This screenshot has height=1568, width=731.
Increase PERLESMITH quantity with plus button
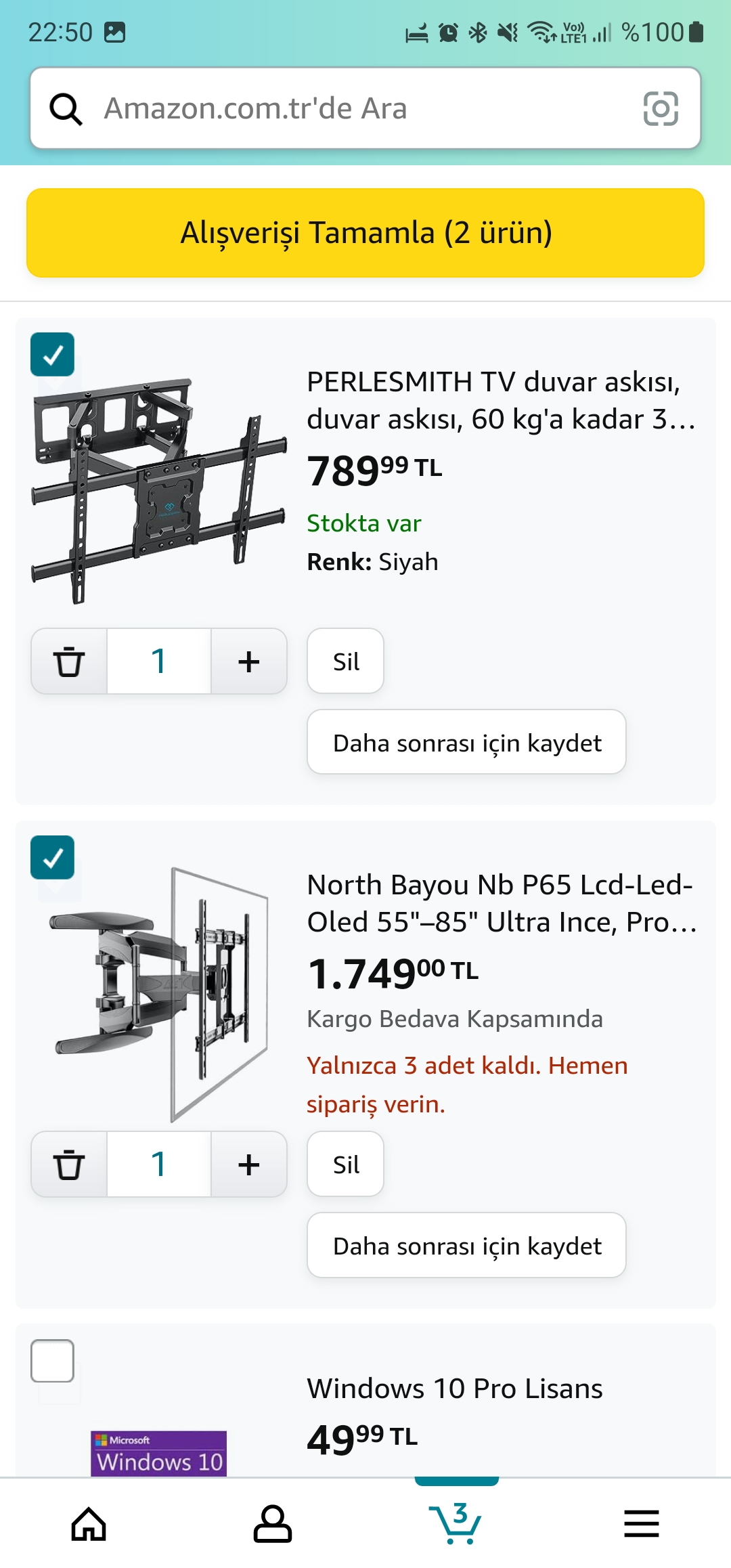(x=249, y=661)
